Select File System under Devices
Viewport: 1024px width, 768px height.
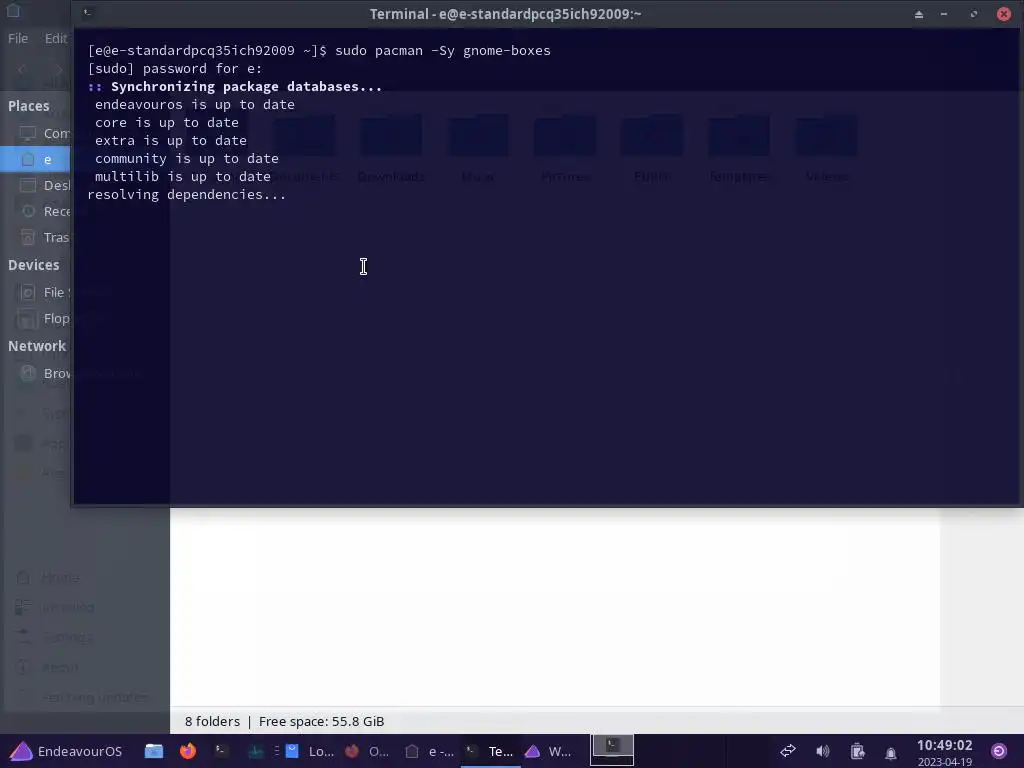coord(36,293)
